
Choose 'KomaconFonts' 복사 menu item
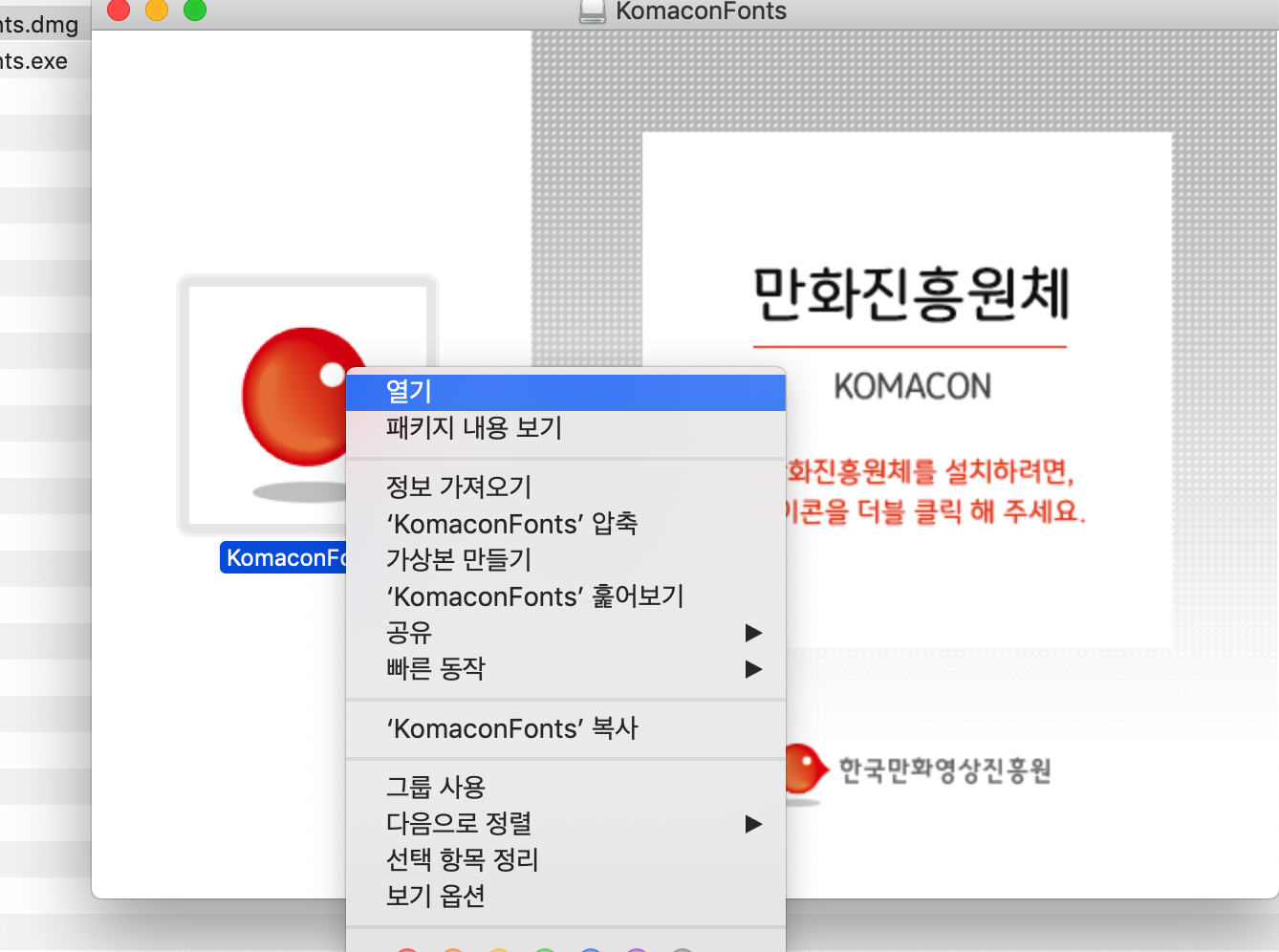coord(566,728)
